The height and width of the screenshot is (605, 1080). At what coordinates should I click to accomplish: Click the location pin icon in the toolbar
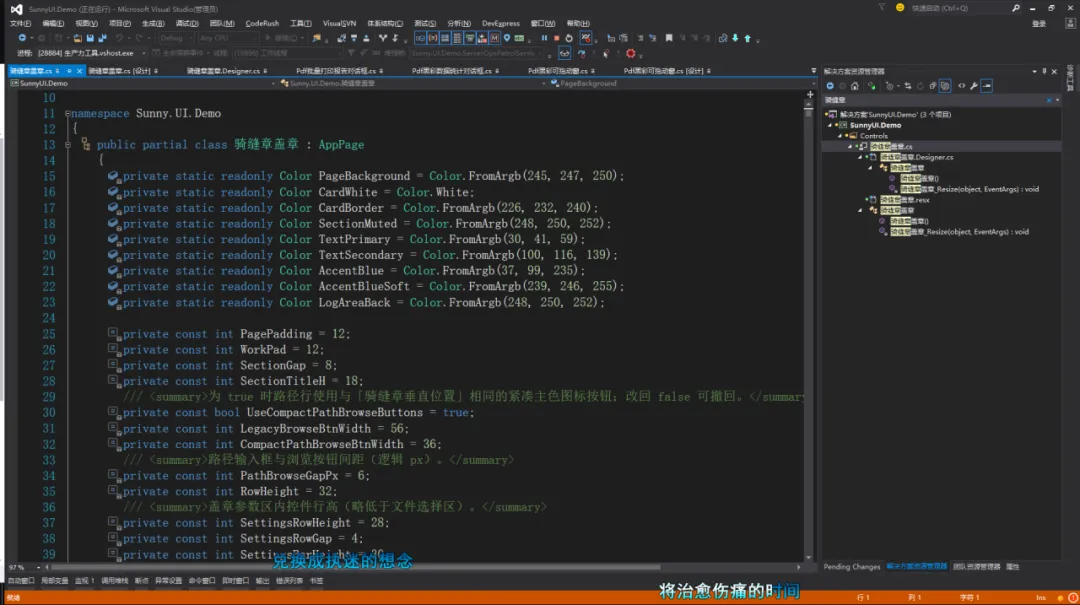point(507,39)
